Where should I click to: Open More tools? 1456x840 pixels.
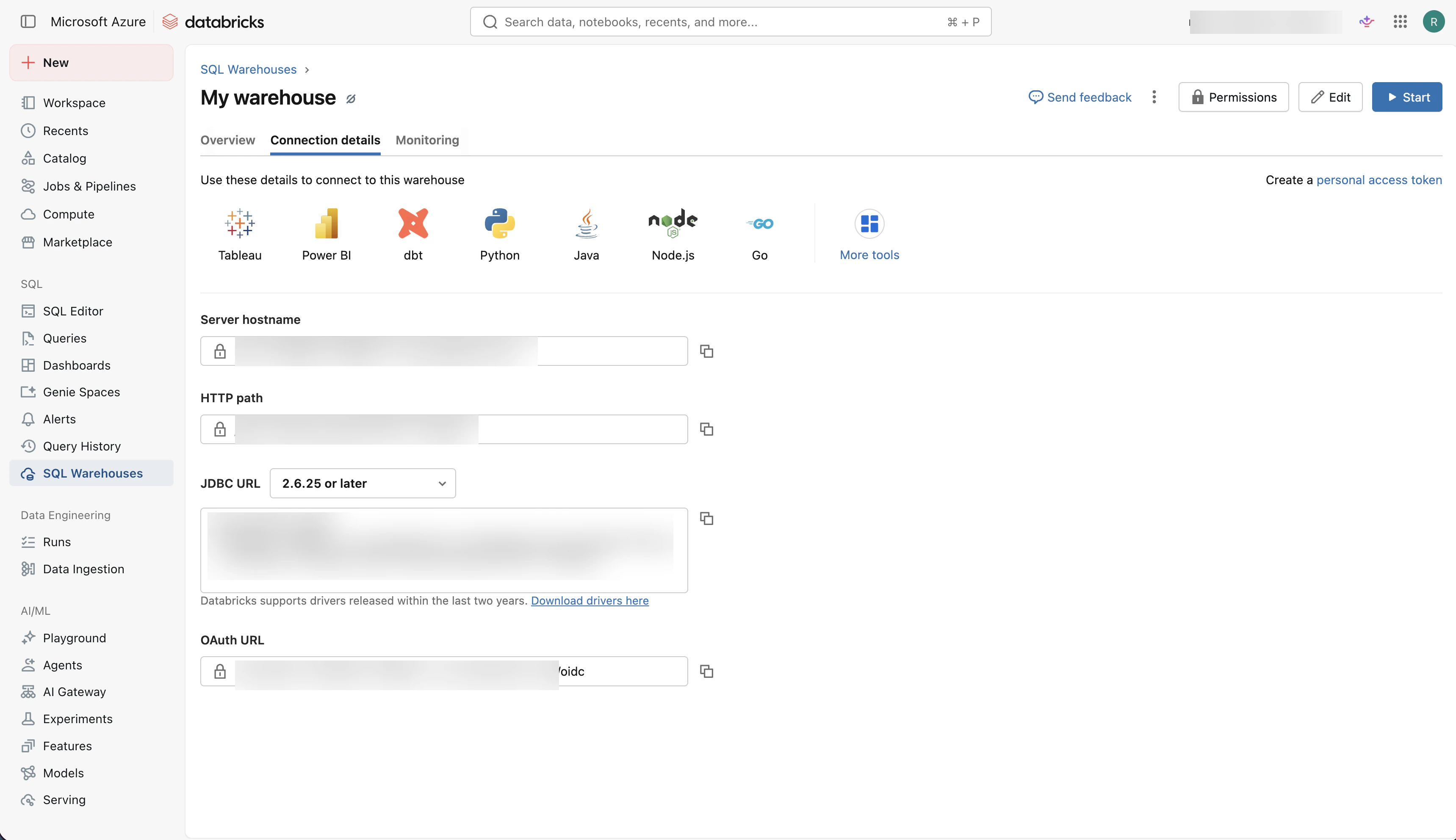869,234
